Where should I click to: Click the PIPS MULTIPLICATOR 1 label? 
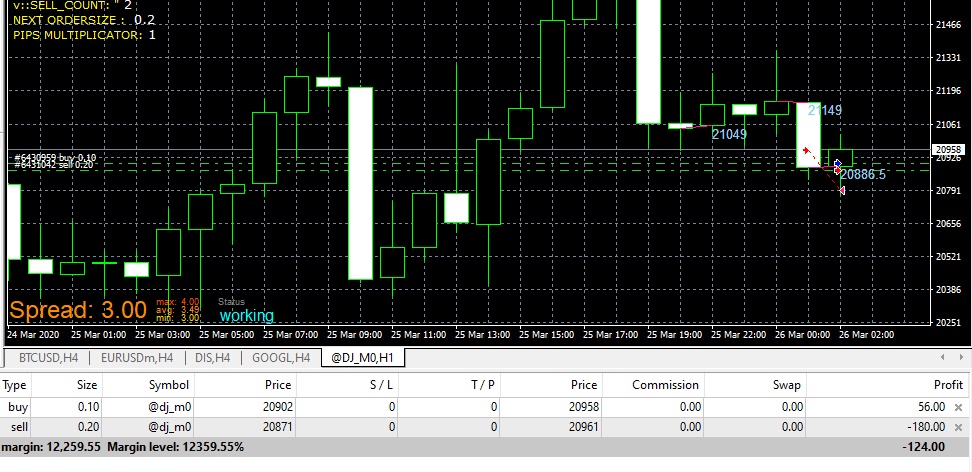84,35
